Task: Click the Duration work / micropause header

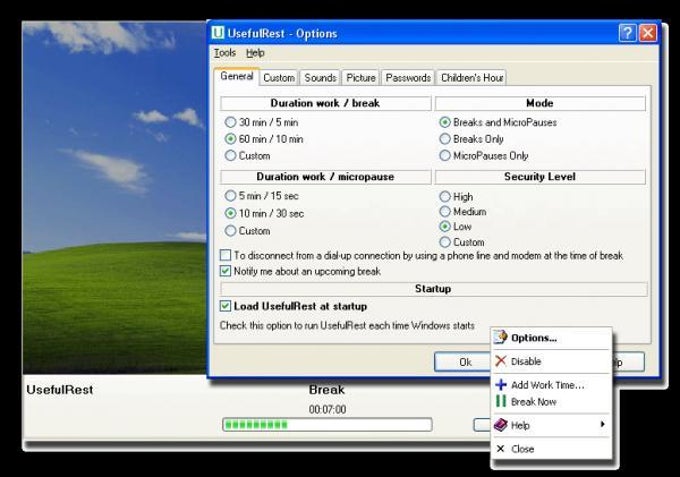Action: click(x=325, y=176)
